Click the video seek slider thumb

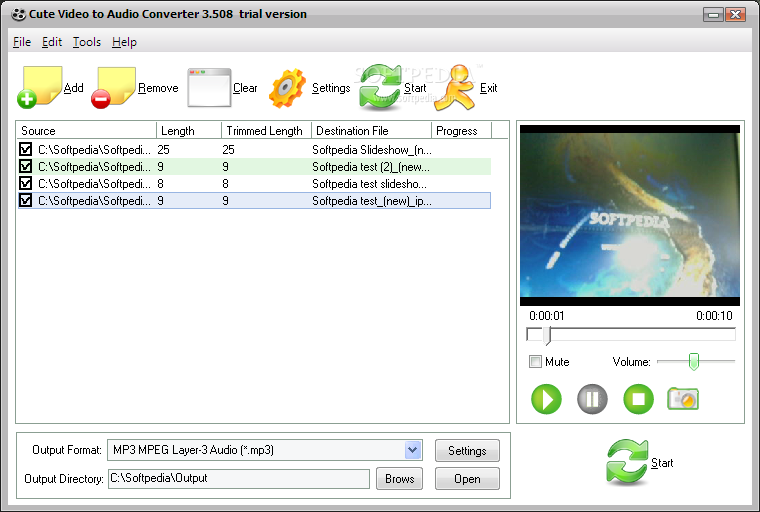tap(547, 336)
